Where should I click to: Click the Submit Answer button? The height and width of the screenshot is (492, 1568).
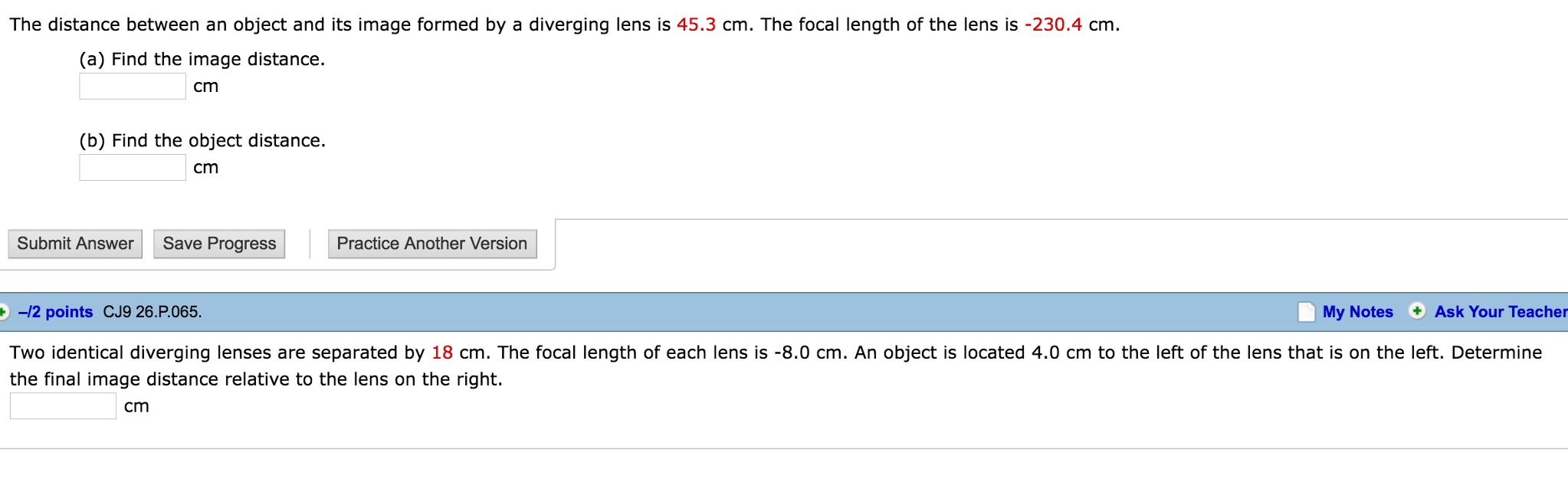(x=74, y=243)
